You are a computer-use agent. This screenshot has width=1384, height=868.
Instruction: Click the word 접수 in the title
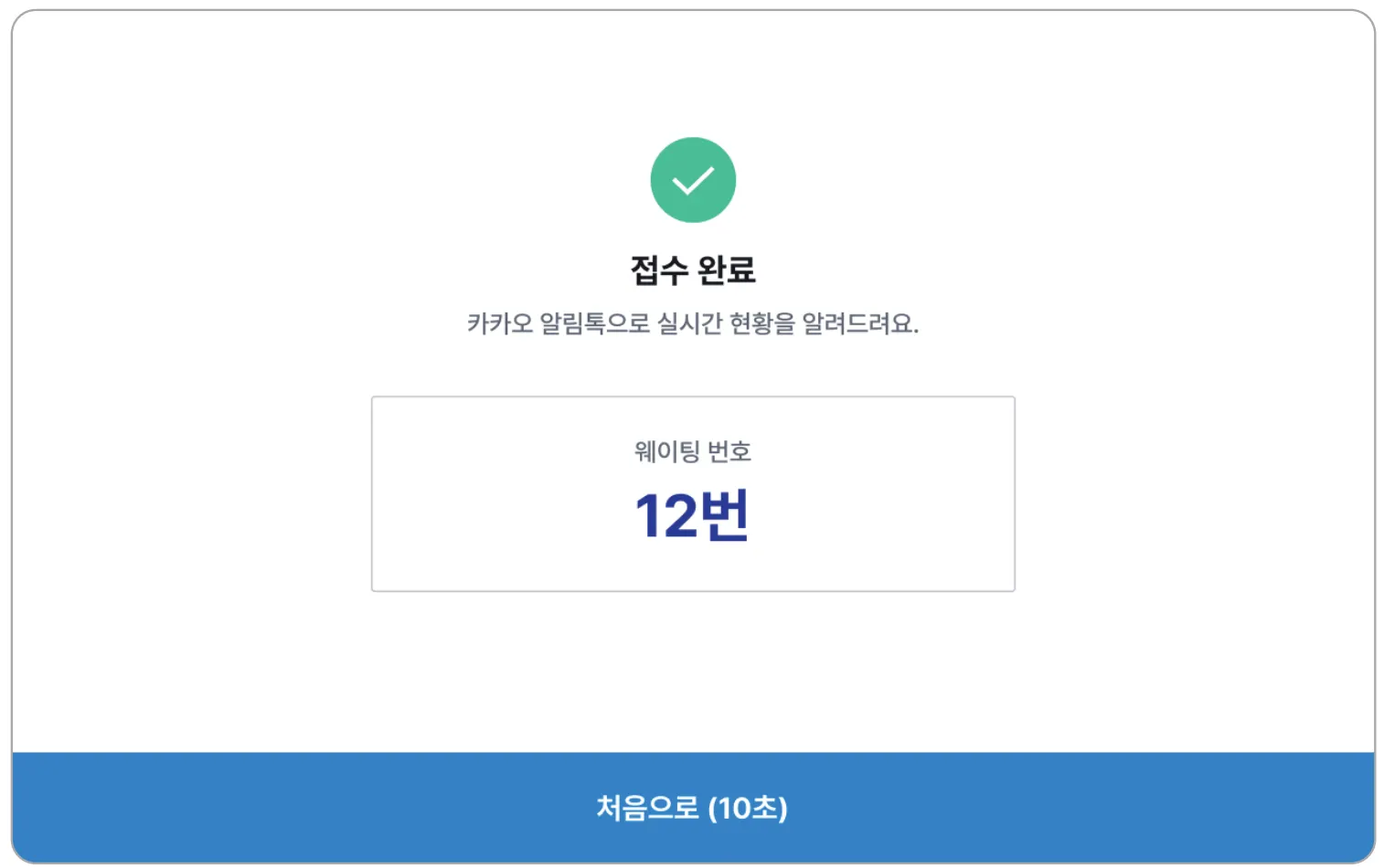(658, 270)
